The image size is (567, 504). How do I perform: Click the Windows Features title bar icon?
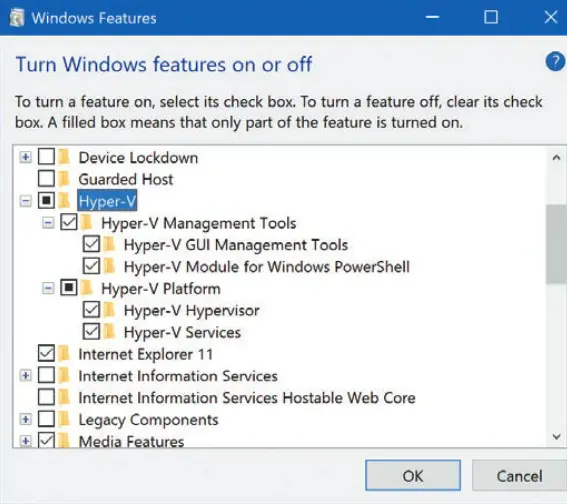pyautogui.click(x=17, y=18)
